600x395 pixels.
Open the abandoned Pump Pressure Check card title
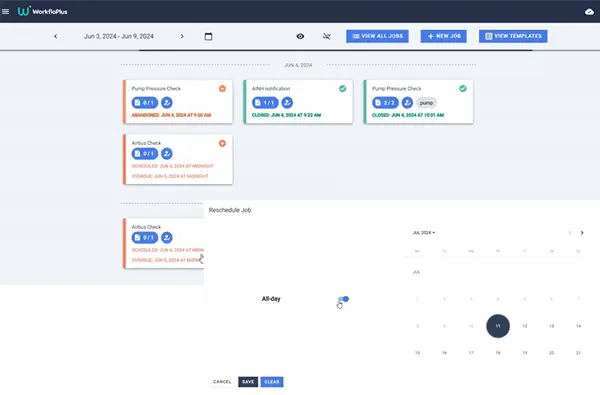click(x=156, y=88)
